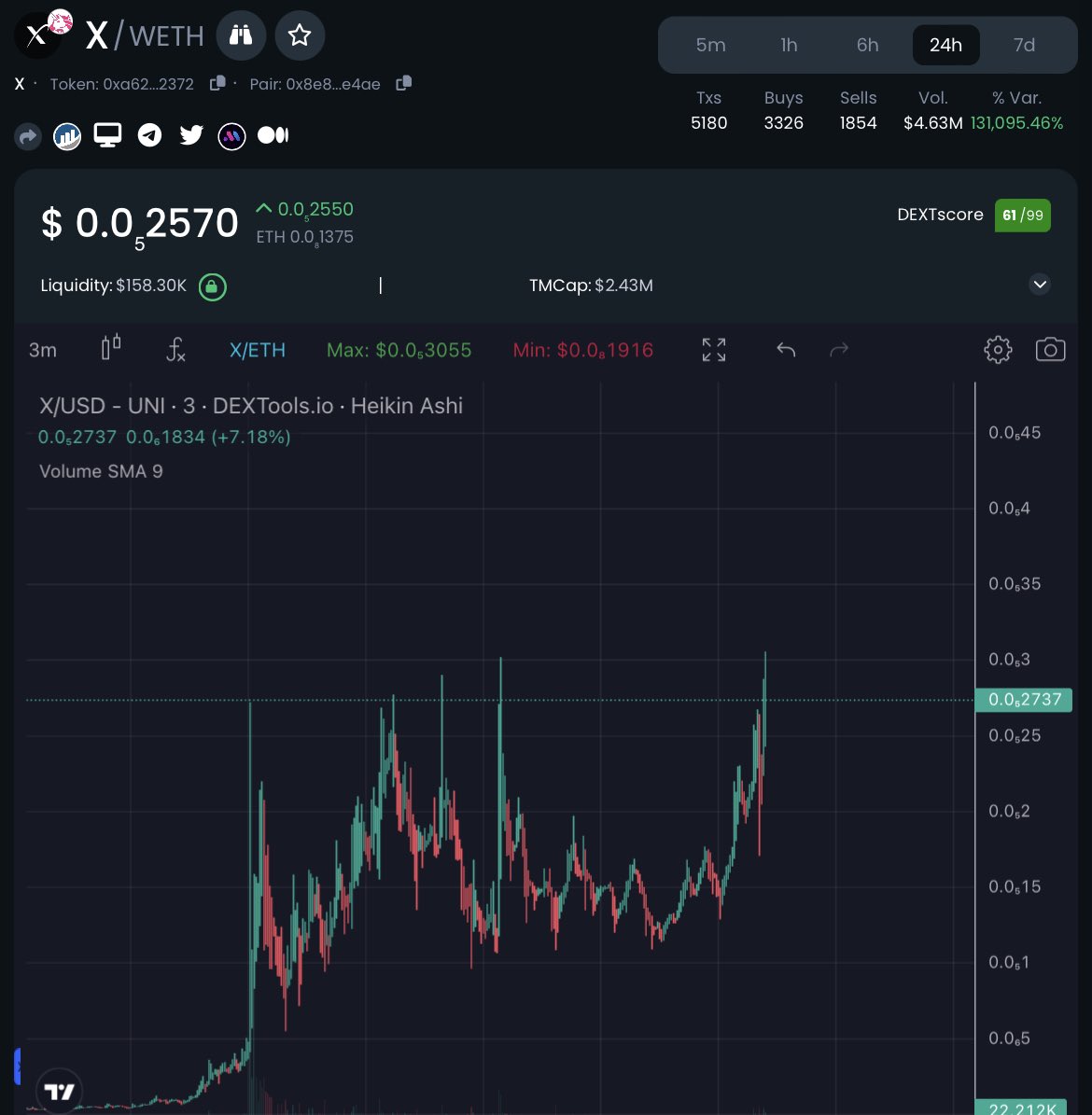This screenshot has height=1115, width=1092.
Task: Click the green liquidity lock icon
Action: 212,286
